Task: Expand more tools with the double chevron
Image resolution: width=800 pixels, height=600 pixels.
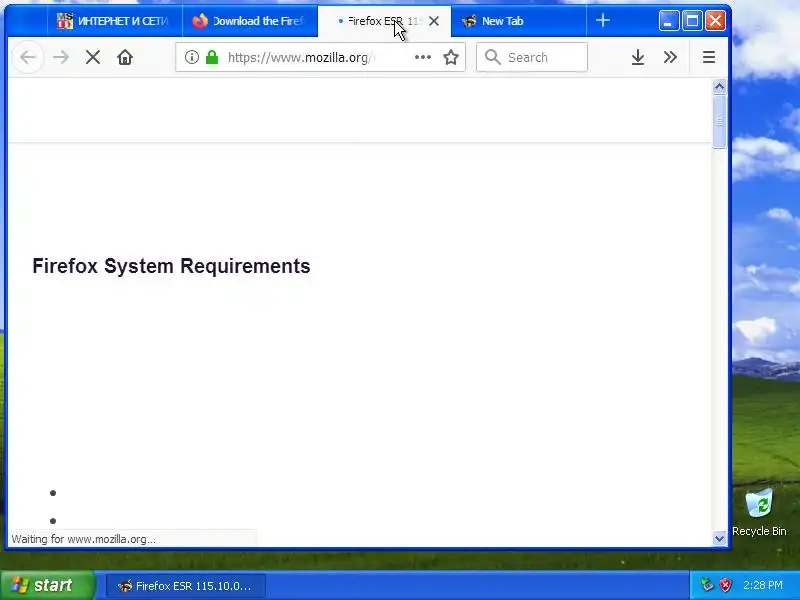Action: [x=670, y=57]
